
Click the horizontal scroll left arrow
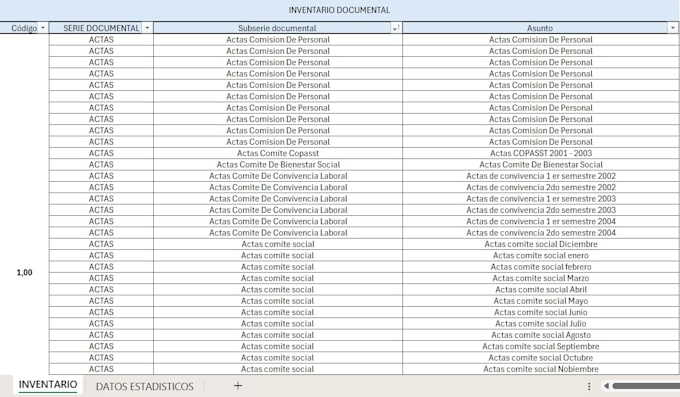[x=606, y=386]
